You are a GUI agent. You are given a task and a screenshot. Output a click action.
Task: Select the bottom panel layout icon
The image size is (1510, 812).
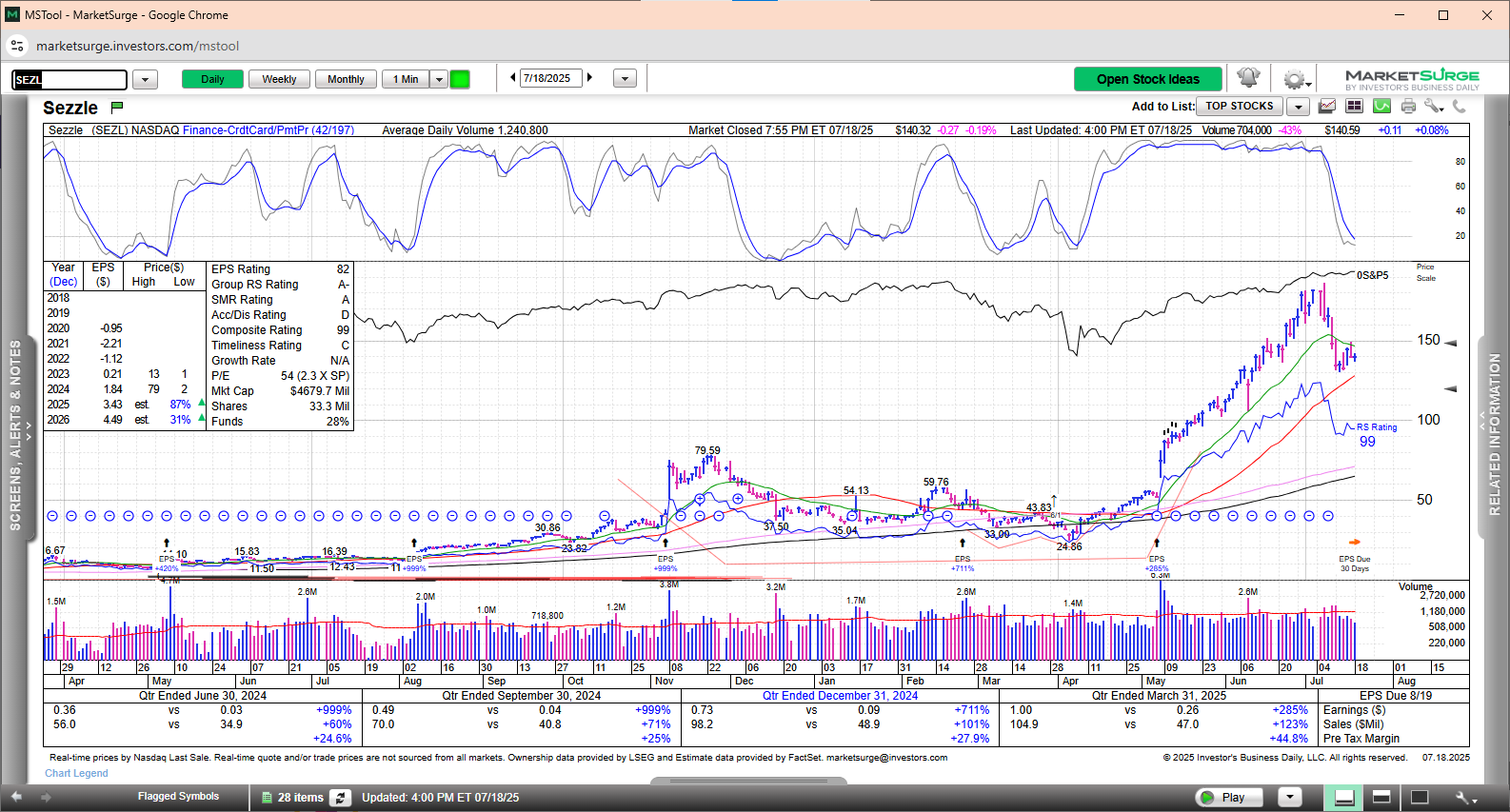point(1344,798)
